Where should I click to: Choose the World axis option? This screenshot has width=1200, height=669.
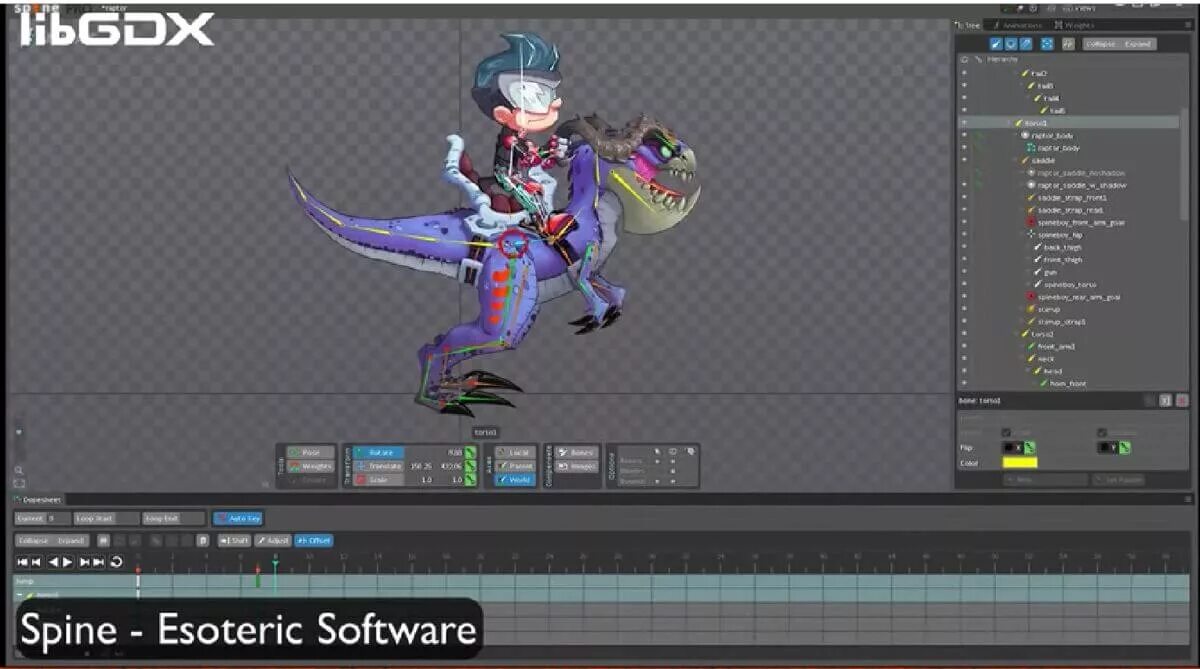(515, 480)
